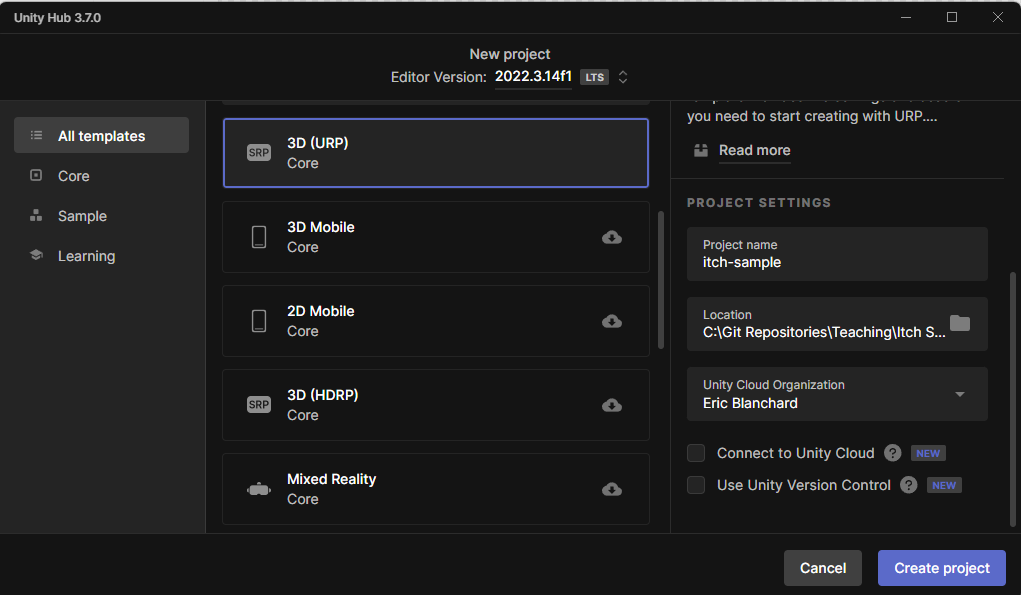
Task: Click the help icon beside Use Unity Version Control
Action: pyautogui.click(x=908, y=485)
